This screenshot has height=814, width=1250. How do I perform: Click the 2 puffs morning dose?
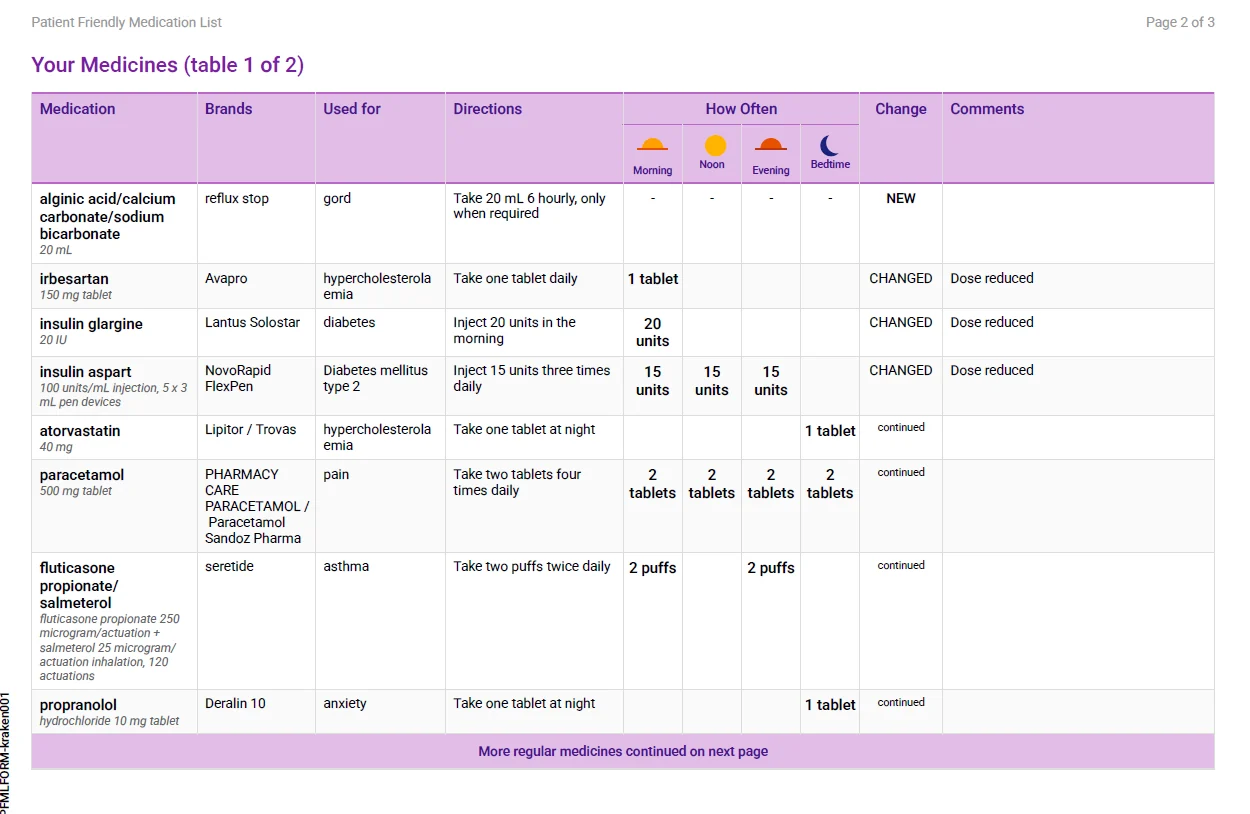click(653, 568)
